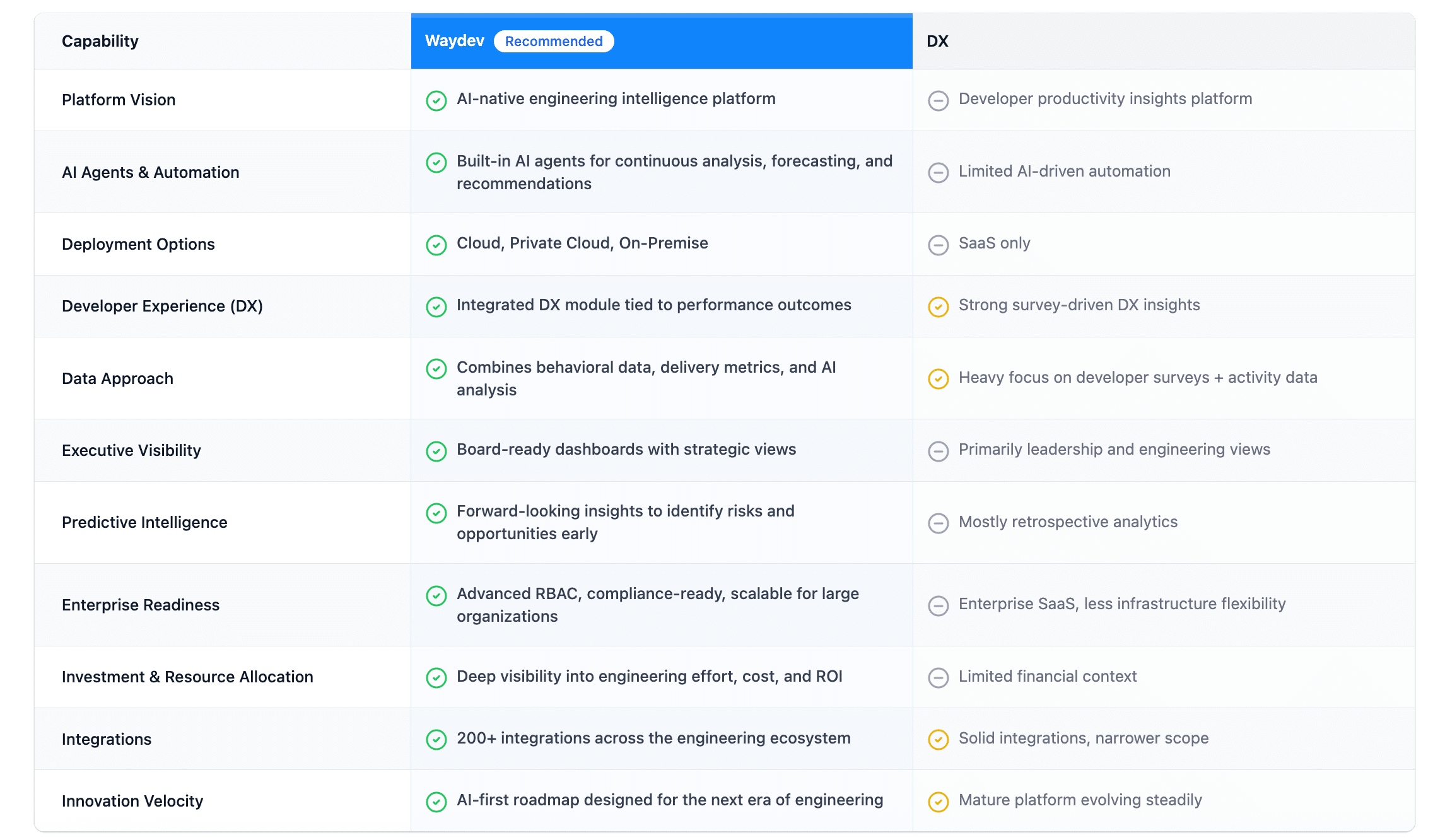Click green check beside Built-in AI agents
1445x840 pixels.
(436, 163)
